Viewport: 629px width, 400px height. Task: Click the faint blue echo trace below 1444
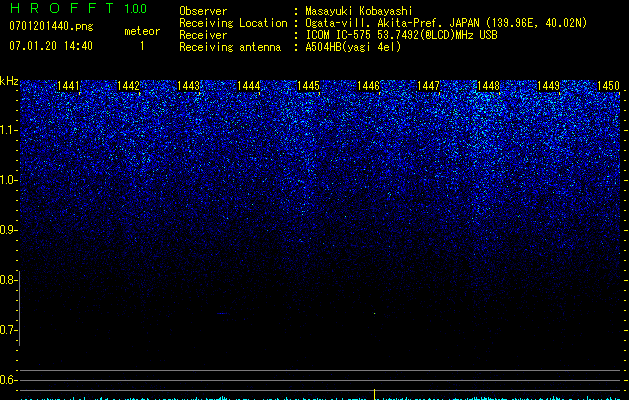(x=223, y=313)
